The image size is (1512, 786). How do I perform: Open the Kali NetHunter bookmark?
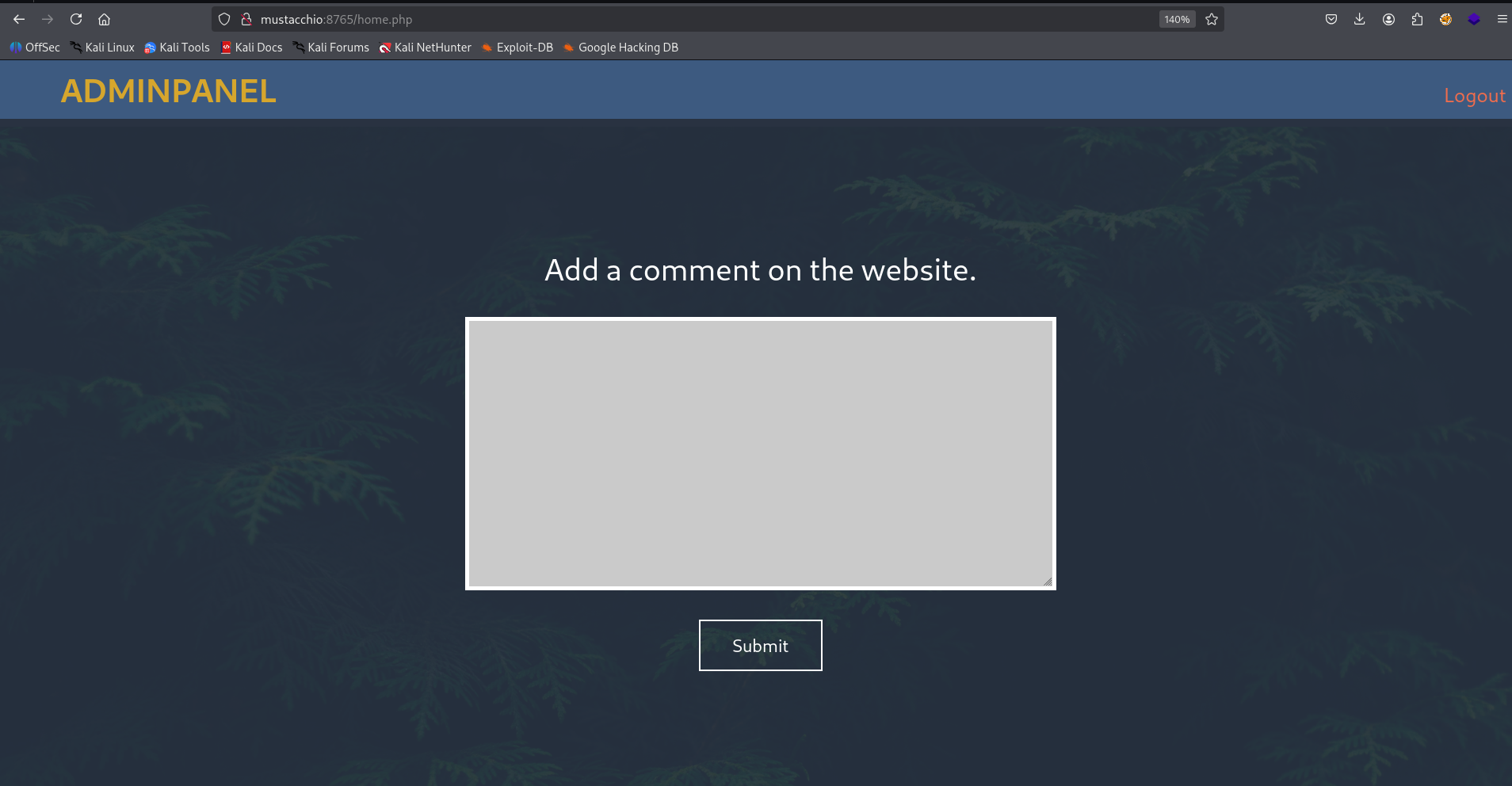coord(425,48)
